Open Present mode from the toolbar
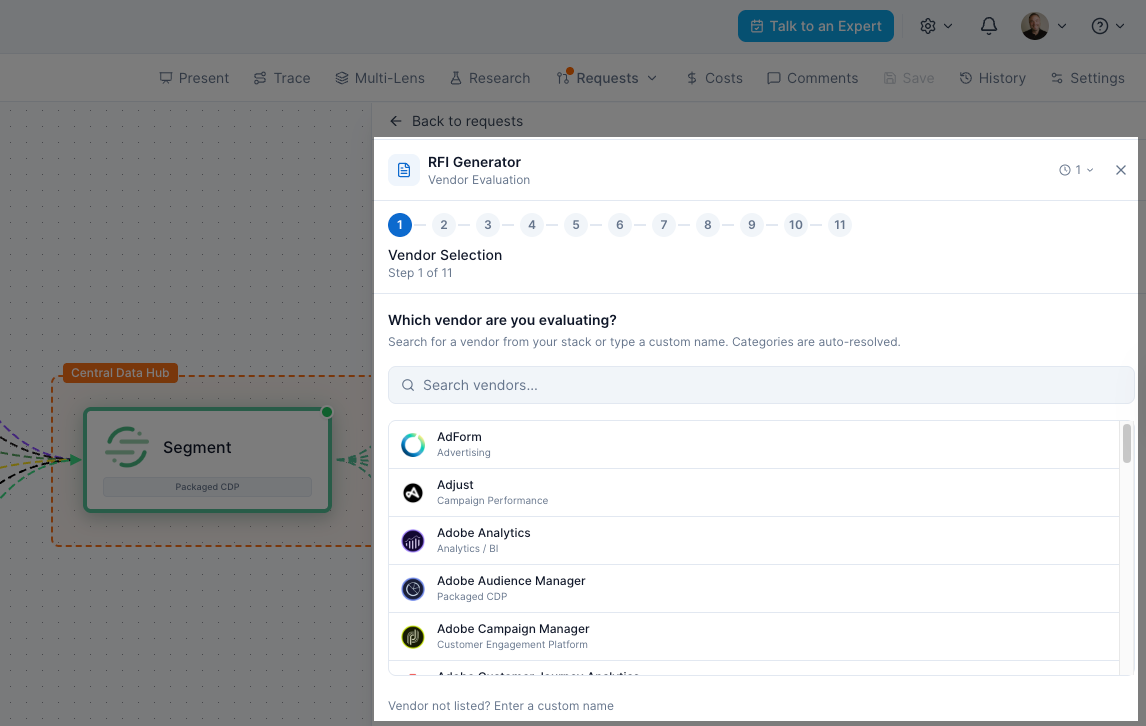 tap(194, 78)
